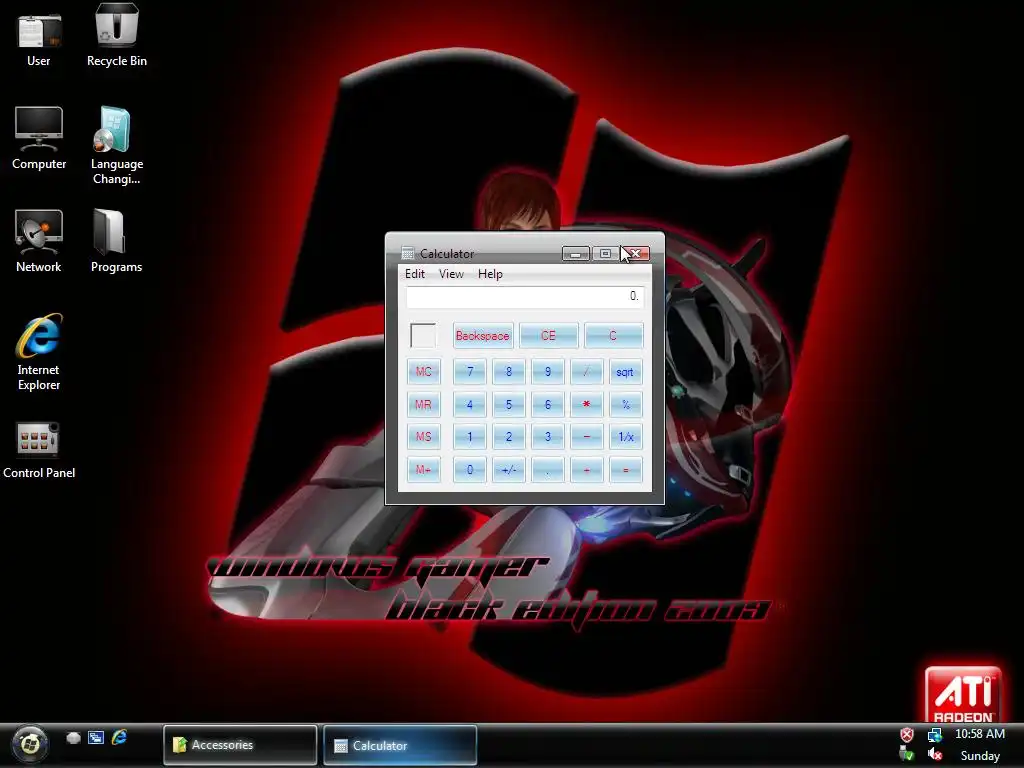Click the multiply (*) key
This screenshot has width=1024, height=768.
586,404
